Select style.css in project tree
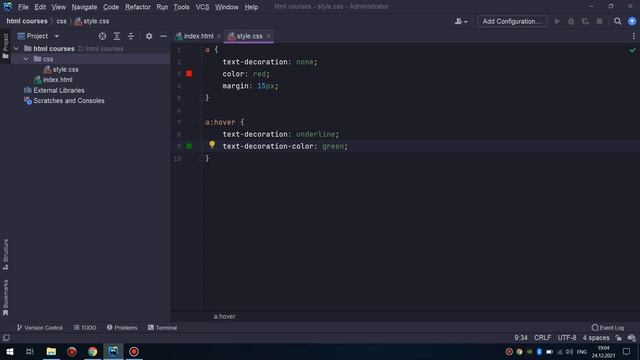The image size is (640, 360). click(x=65, y=69)
